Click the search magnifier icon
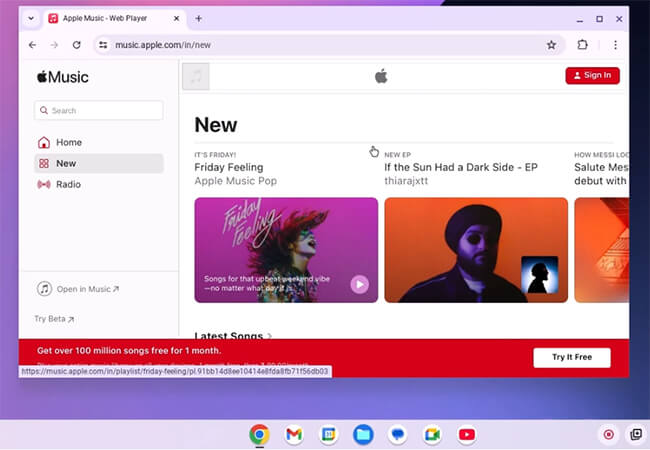The image size is (650, 450). 44,111
